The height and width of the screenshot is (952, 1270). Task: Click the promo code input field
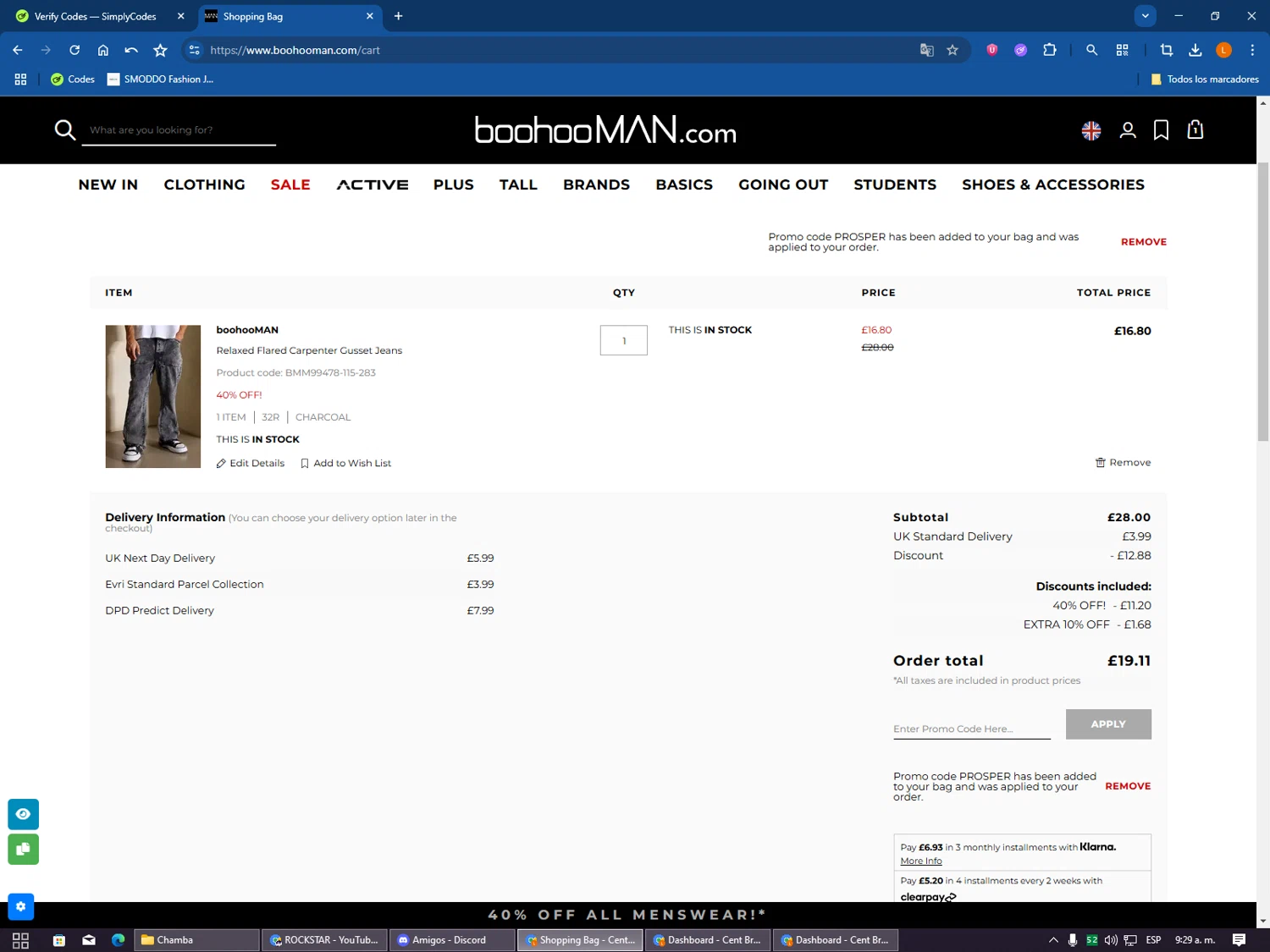pyautogui.click(x=972, y=729)
